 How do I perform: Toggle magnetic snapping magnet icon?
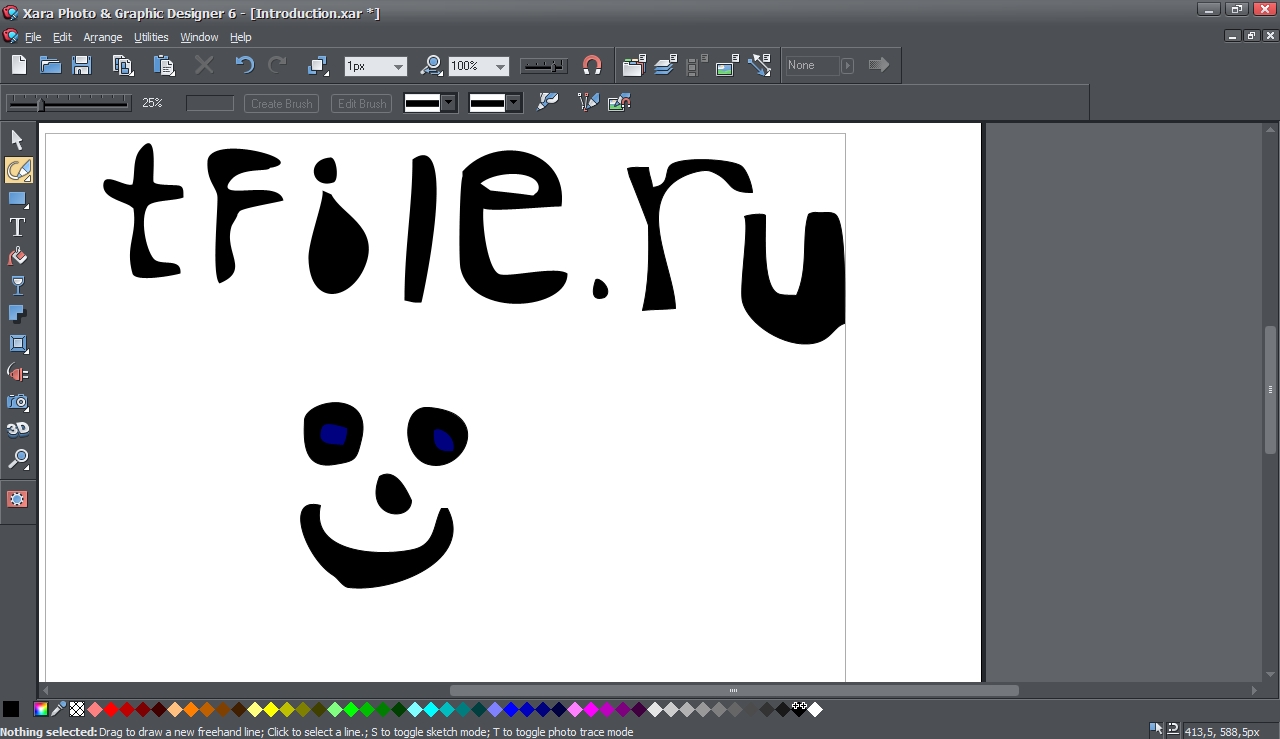[x=592, y=65]
